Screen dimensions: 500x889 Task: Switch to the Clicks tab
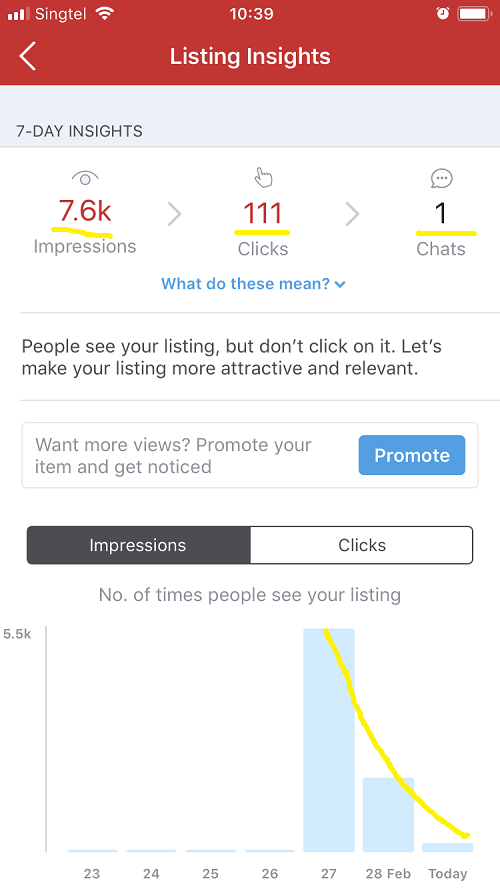362,545
